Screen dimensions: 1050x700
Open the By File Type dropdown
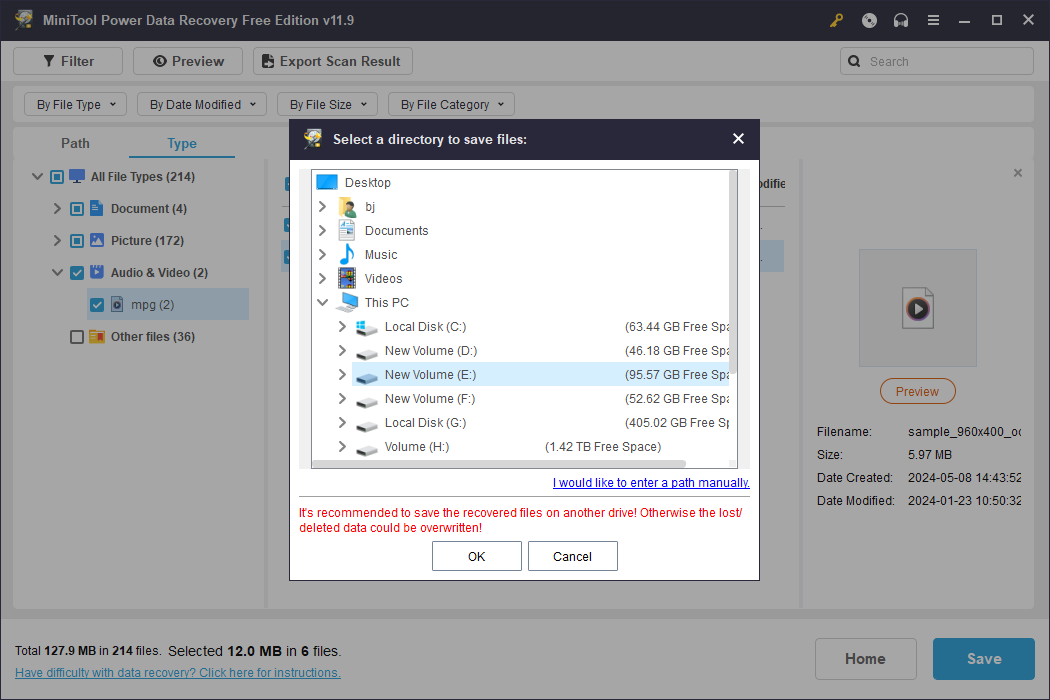click(x=76, y=104)
